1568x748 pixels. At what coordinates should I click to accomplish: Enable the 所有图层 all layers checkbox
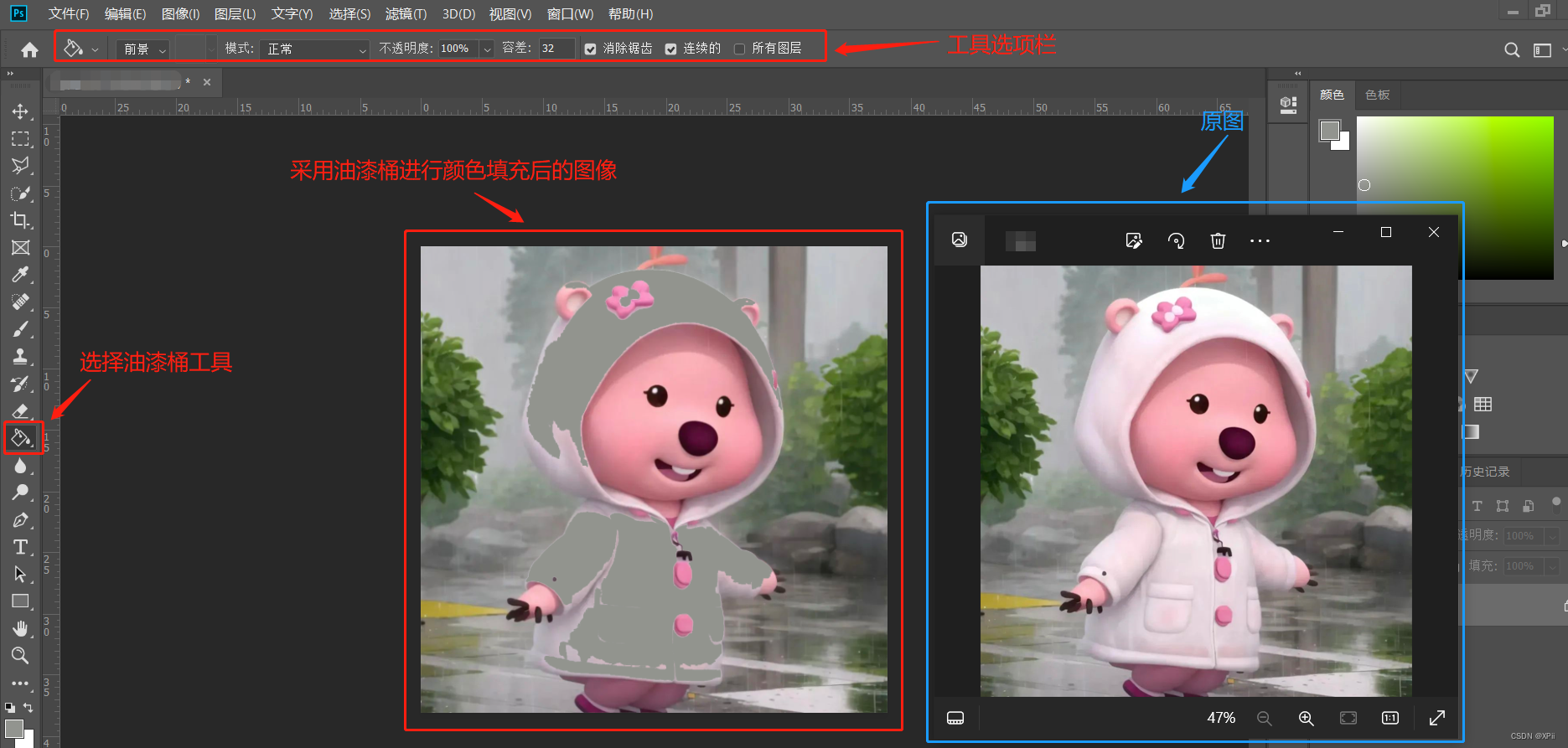point(739,49)
